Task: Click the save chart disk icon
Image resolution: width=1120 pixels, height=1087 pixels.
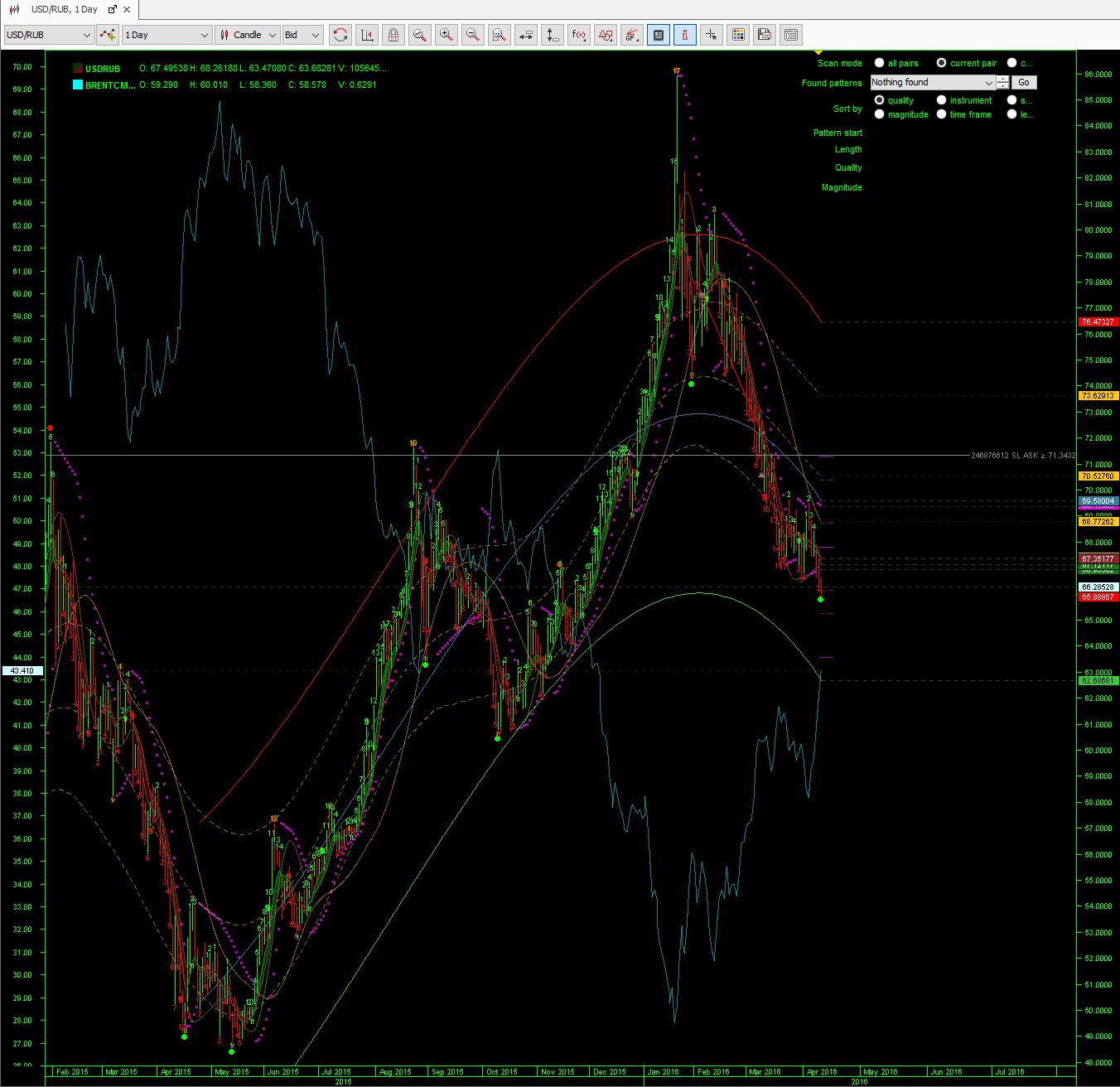Action: pyautogui.click(x=765, y=35)
